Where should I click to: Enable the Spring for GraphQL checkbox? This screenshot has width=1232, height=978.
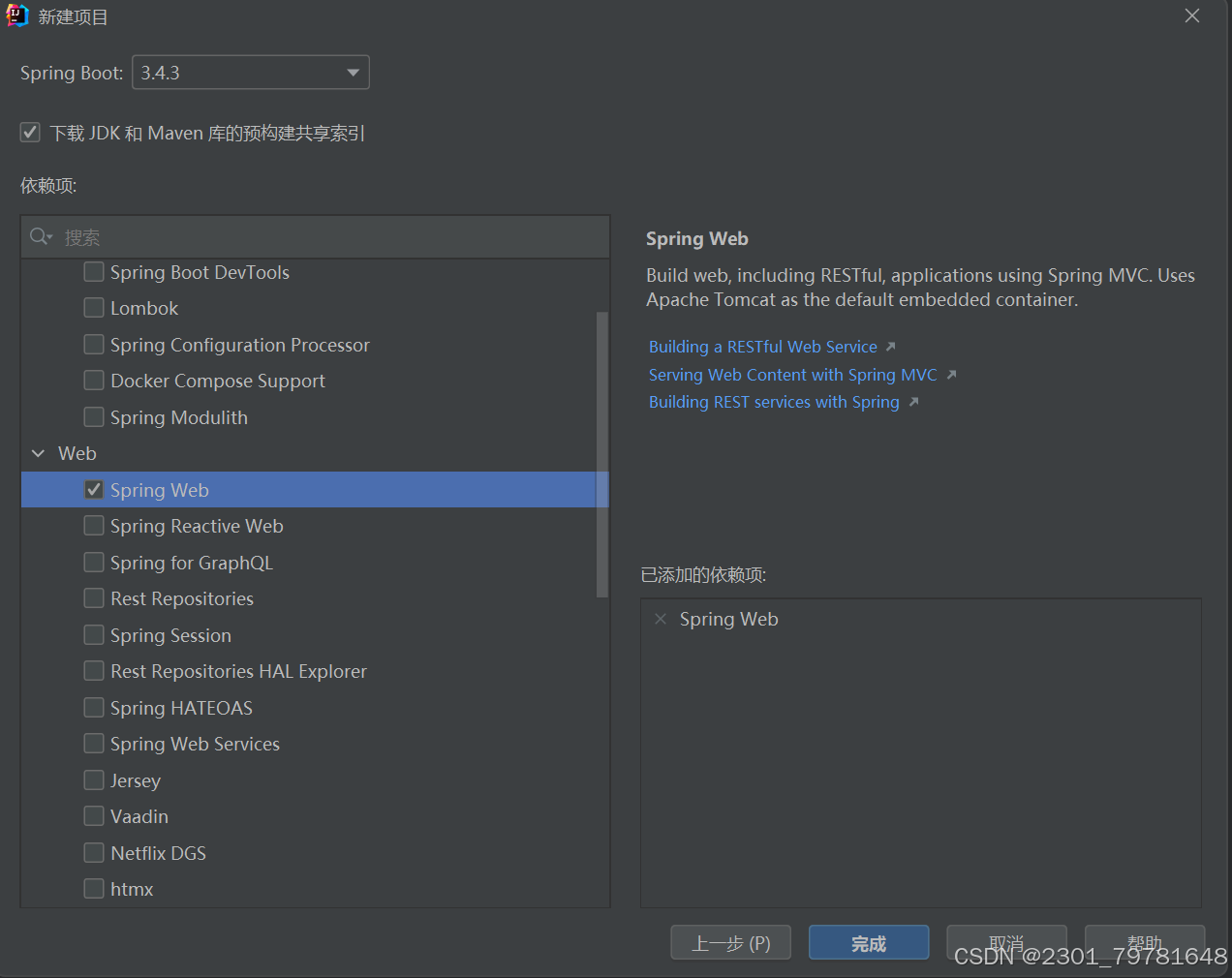(x=94, y=562)
